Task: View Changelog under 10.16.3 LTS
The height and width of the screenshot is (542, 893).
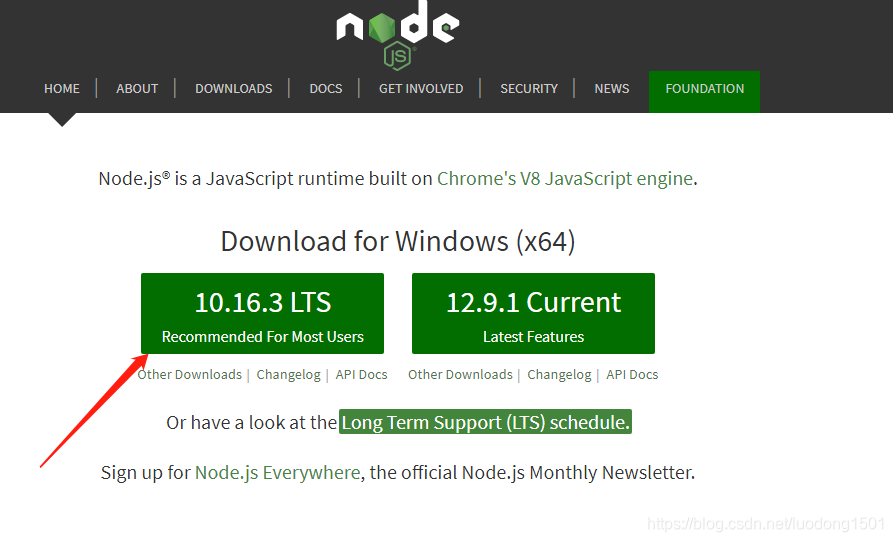Action: tap(288, 375)
